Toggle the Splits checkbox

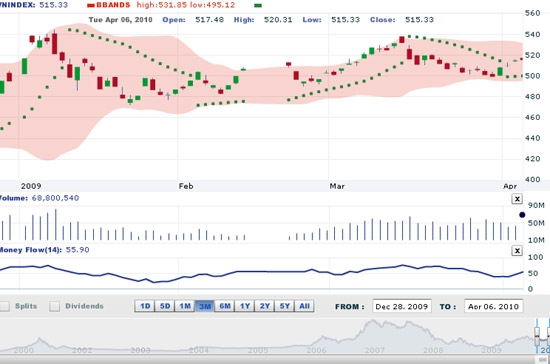click(5, 306)
